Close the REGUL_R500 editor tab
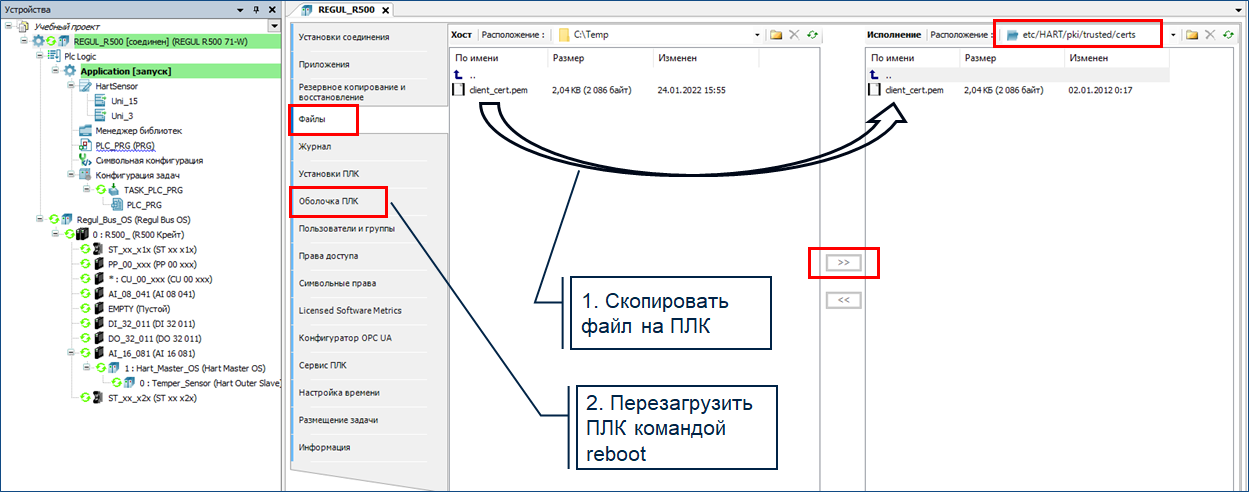 click(x=385, y=10)
